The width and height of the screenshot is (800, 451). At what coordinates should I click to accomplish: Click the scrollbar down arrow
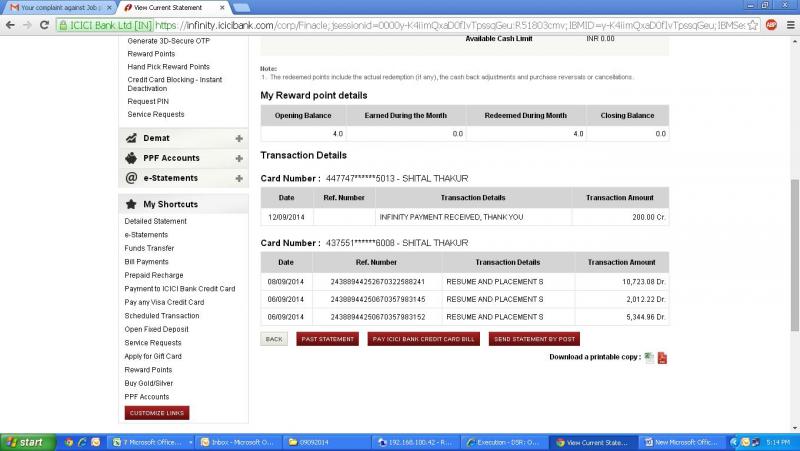tap(794, 428)
